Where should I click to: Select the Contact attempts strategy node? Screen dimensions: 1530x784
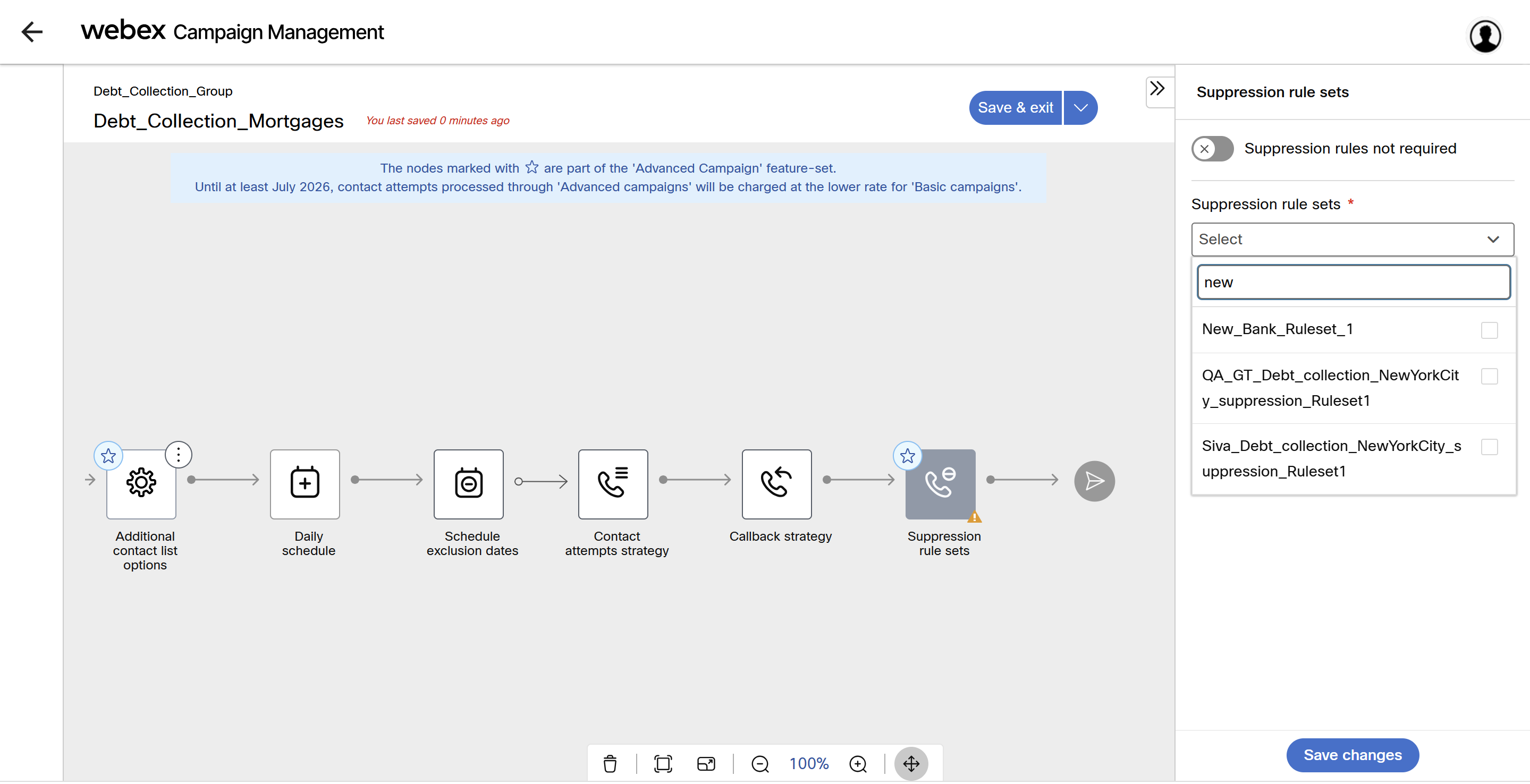(612, 483)
